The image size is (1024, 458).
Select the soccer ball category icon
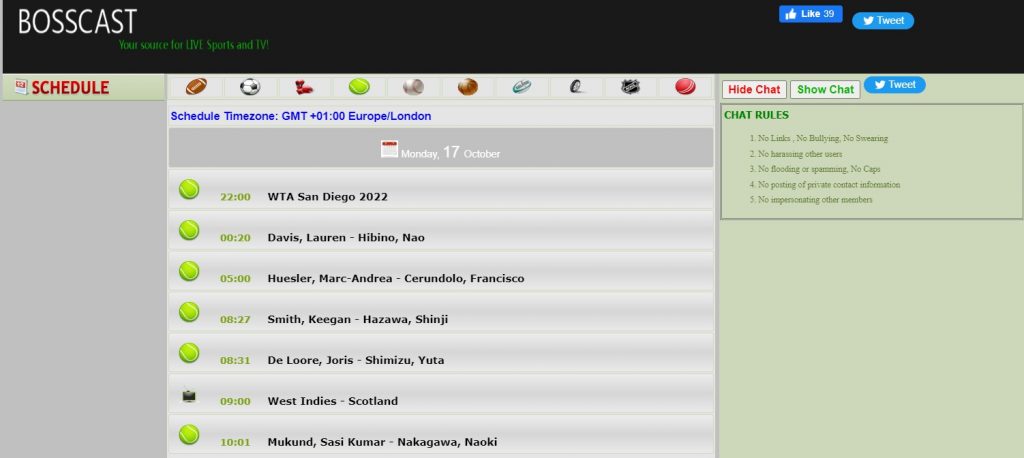click(249, 87)
